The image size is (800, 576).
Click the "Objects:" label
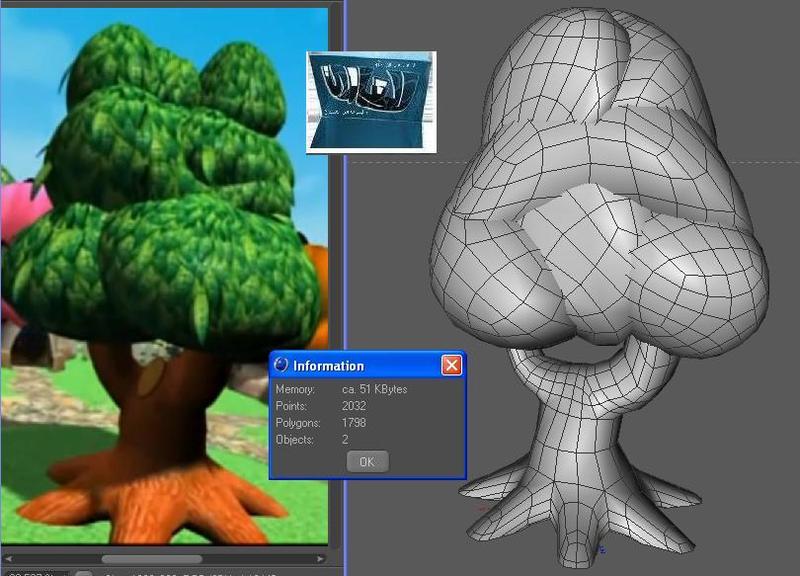pos(294,440)
